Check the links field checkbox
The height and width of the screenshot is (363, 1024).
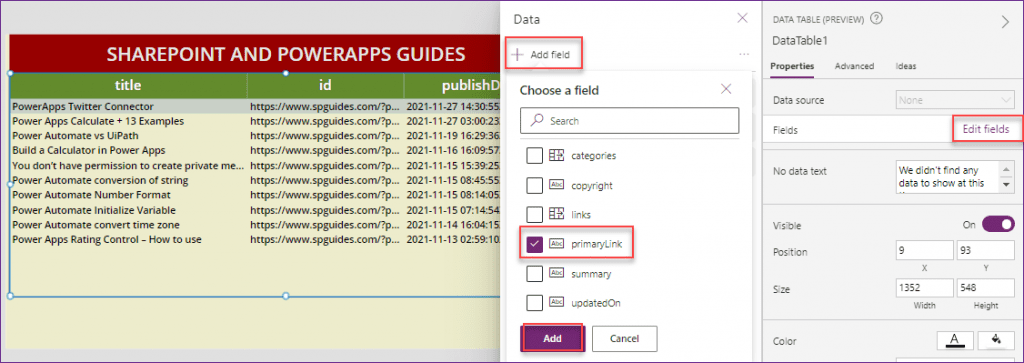click(x=534, y=214)
